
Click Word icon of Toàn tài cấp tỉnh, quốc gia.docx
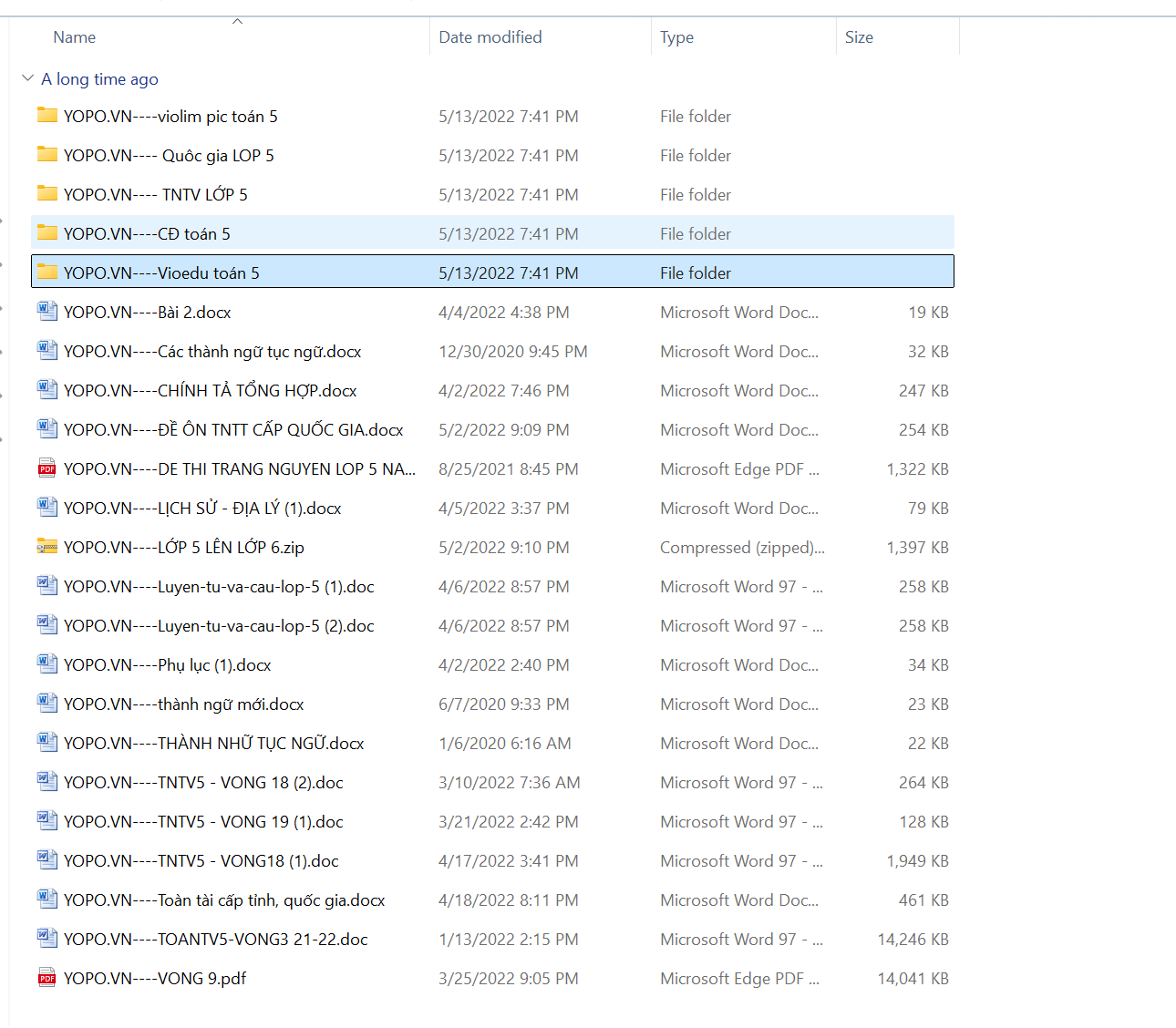47,899
